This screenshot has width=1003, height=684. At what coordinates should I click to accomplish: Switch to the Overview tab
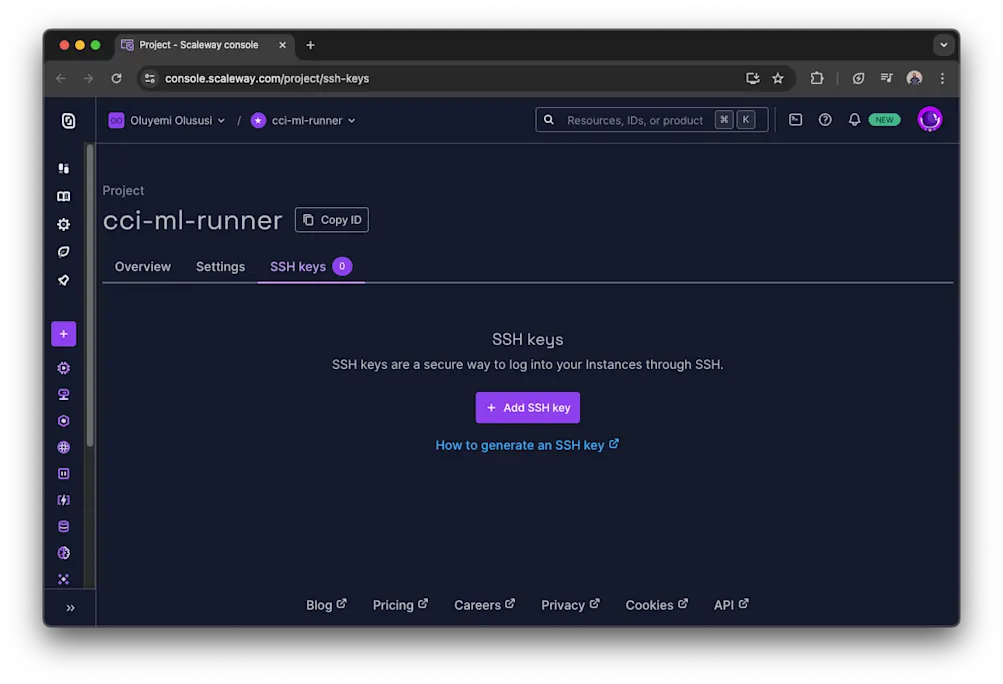point(142,266)
